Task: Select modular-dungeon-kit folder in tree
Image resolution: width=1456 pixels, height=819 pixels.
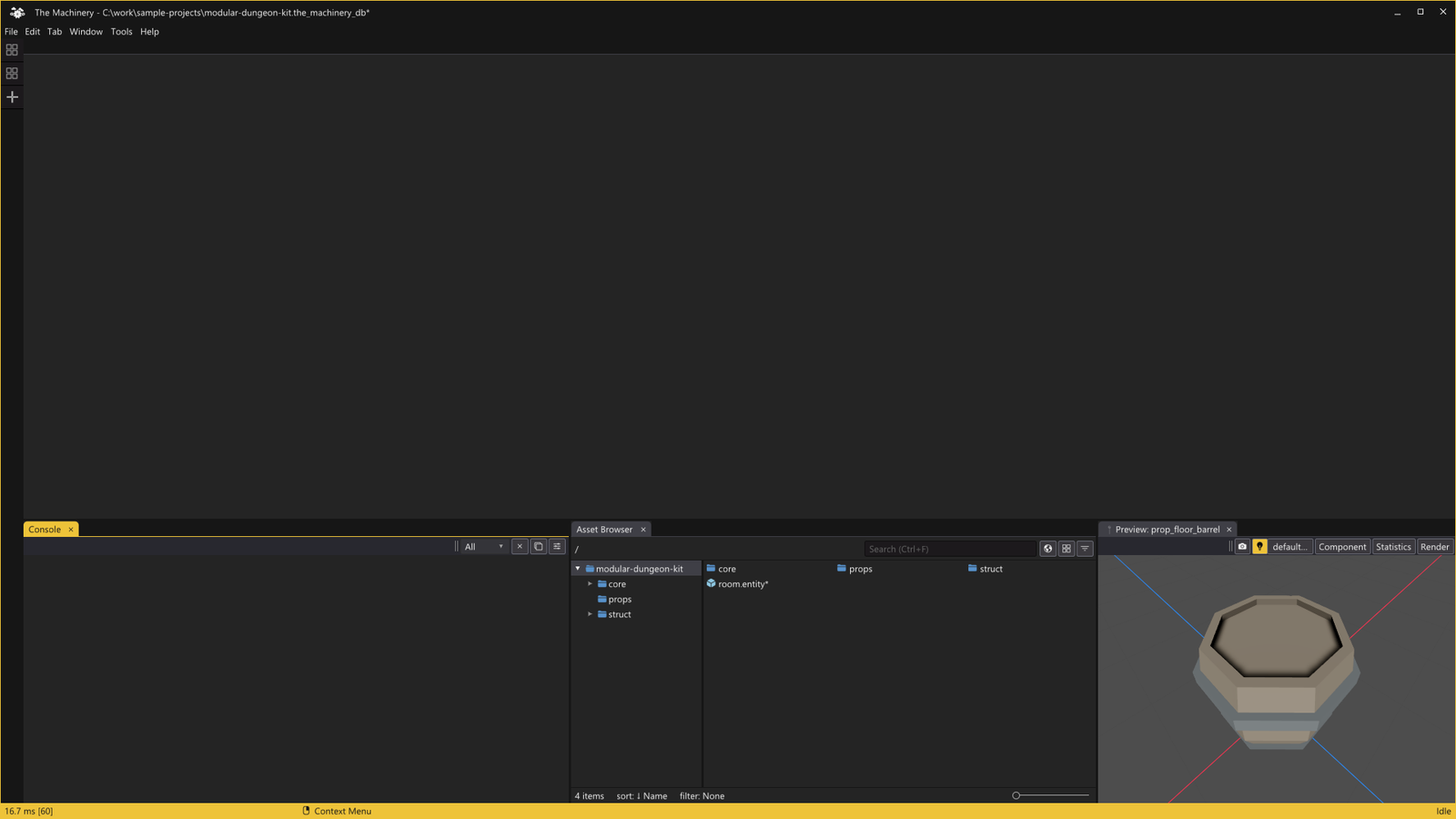Action: pyautogui.click(x=639, y=569)
